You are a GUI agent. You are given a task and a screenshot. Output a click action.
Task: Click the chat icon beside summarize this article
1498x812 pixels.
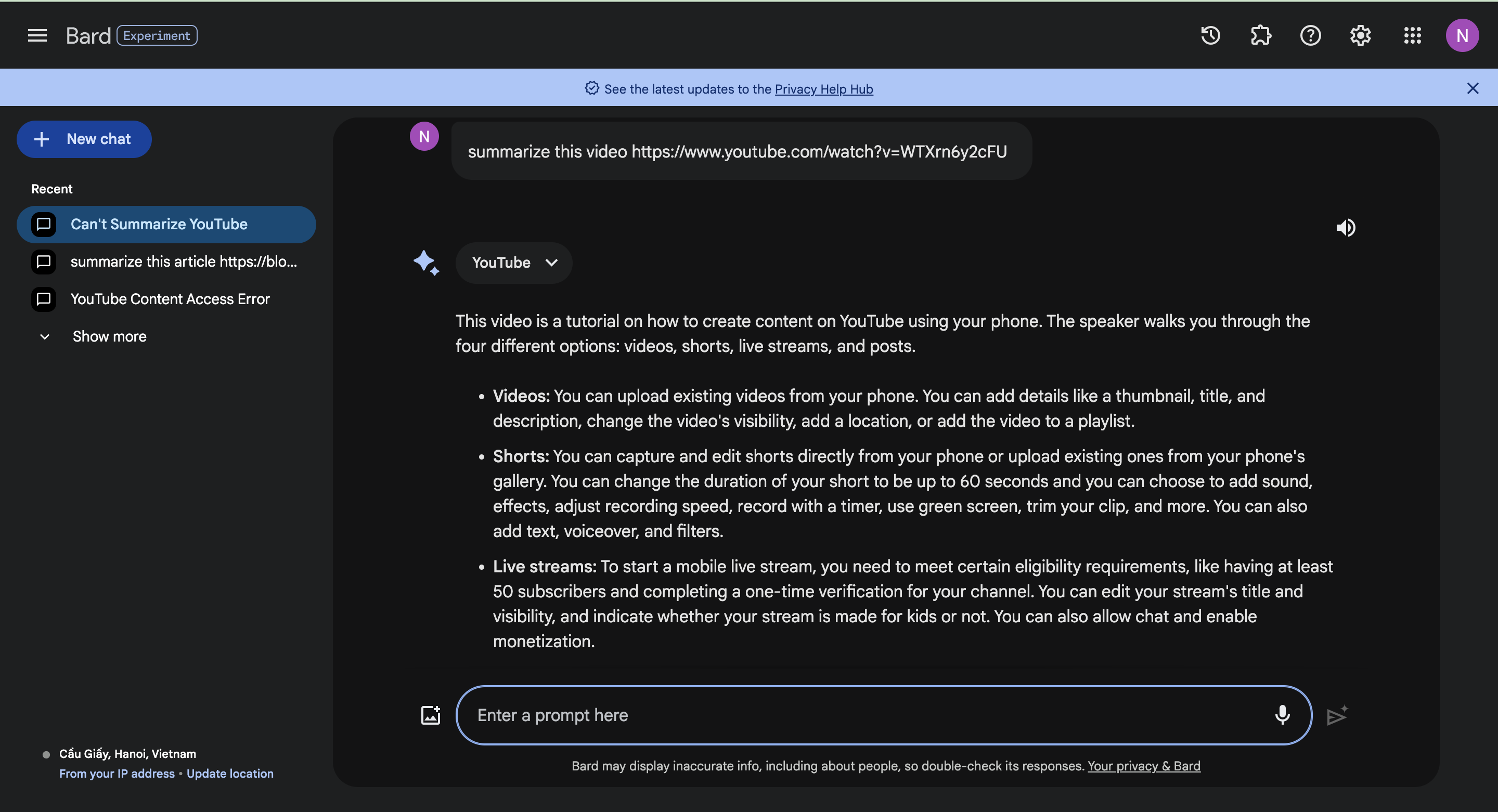(44, 261)
